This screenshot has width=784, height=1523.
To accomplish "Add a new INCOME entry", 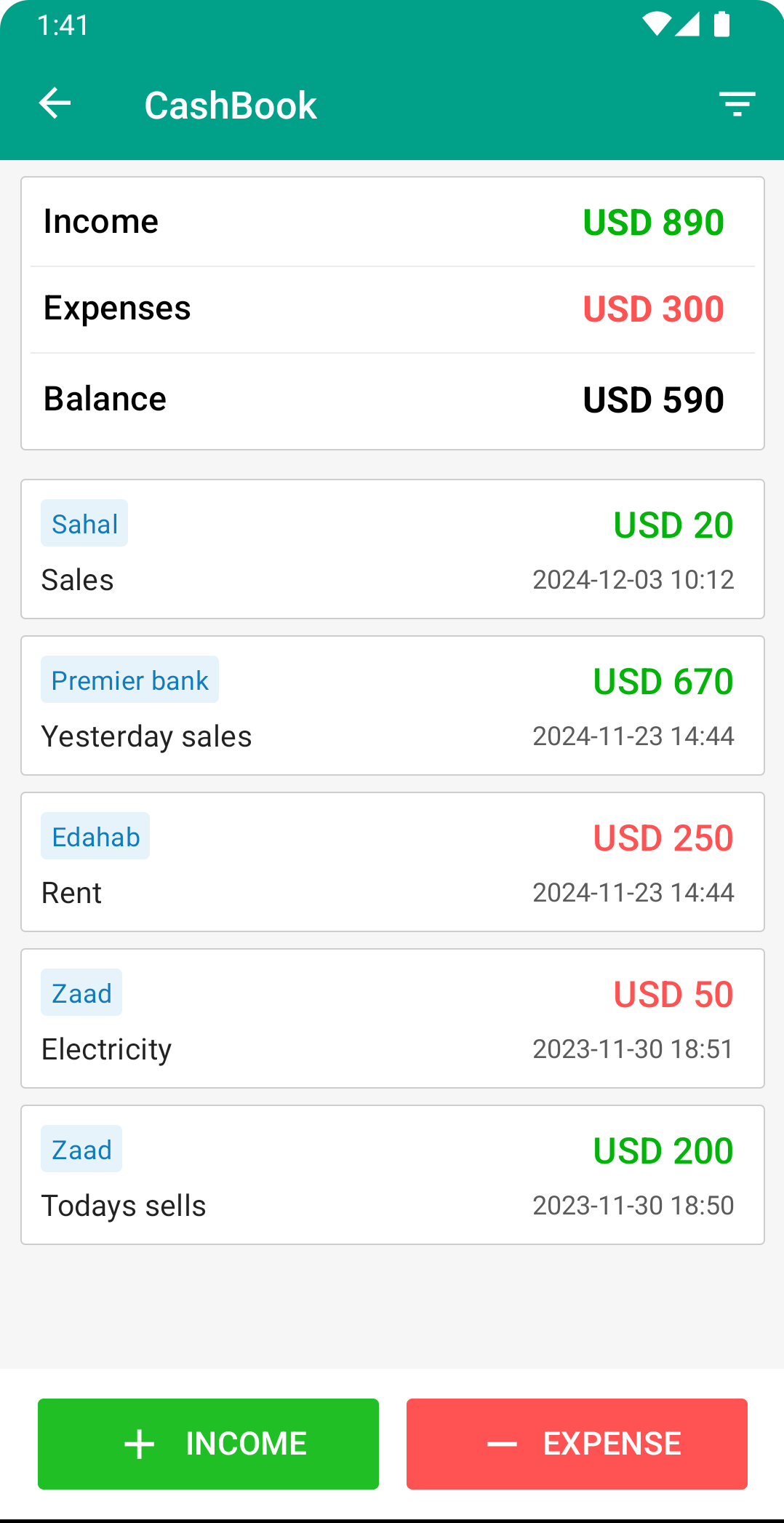I will tap(208, 1444).
